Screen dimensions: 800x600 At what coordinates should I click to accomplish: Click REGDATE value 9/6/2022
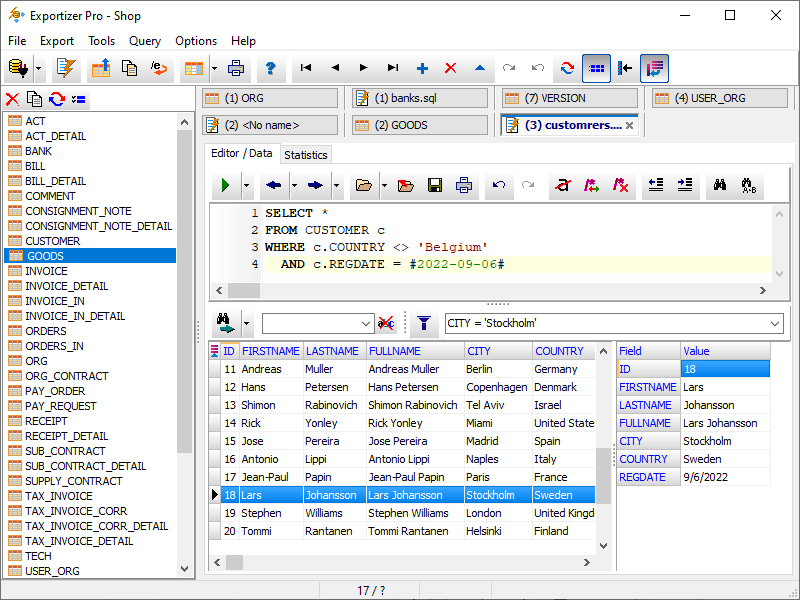click(726, 477)
